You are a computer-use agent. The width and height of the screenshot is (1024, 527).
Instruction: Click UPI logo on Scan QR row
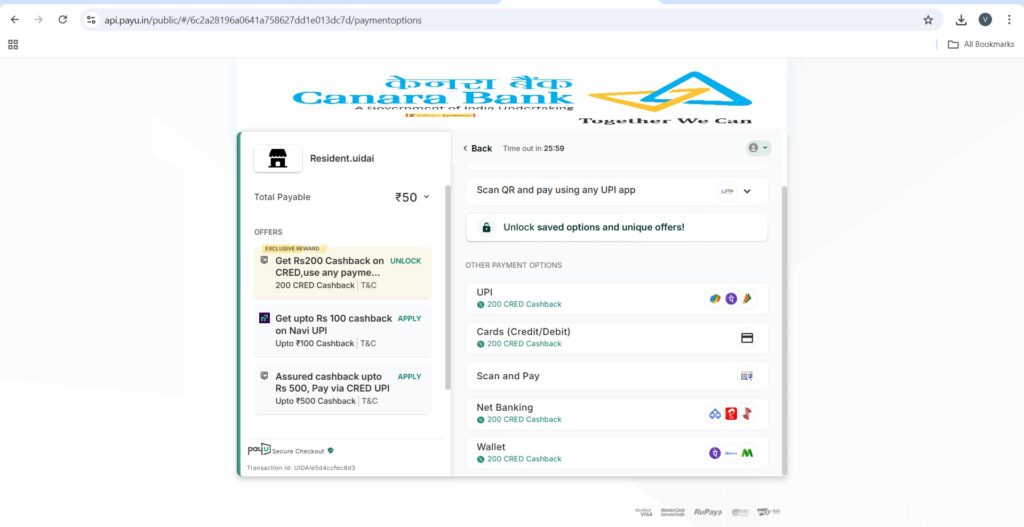tap(726, 191)
